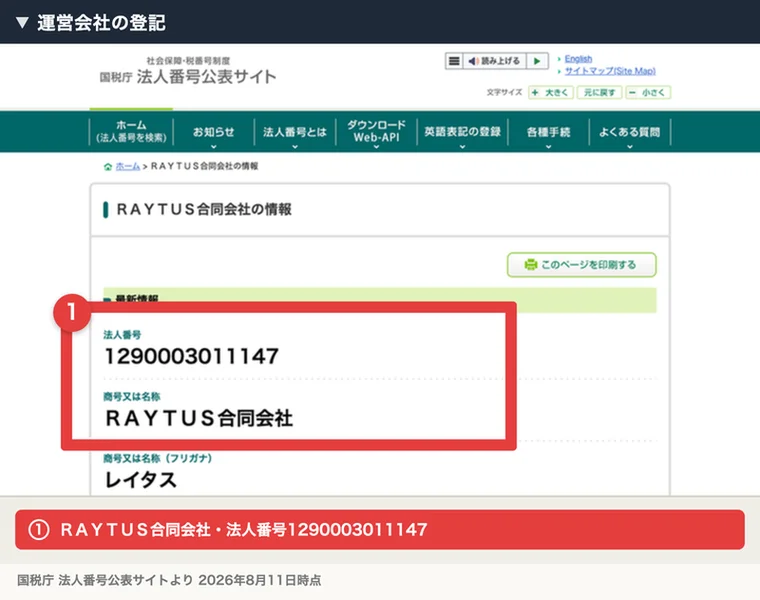Screen dimensions: 760x600
Task: Open the サイトマップ (Site Map) link
Action: pos(610,71)
